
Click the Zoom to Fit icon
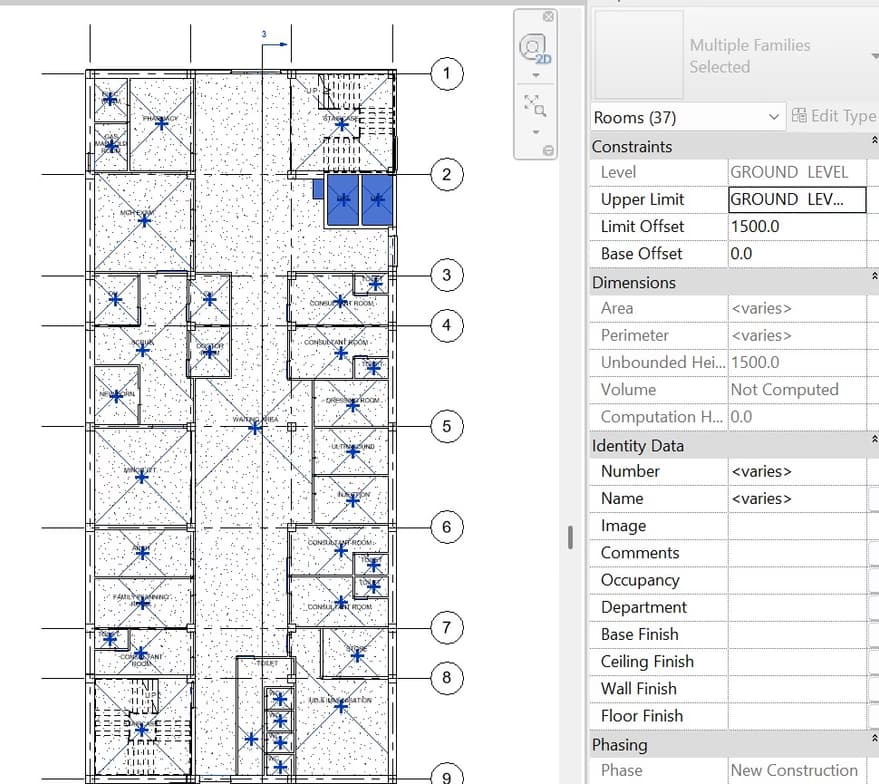(x=534, y=105)
